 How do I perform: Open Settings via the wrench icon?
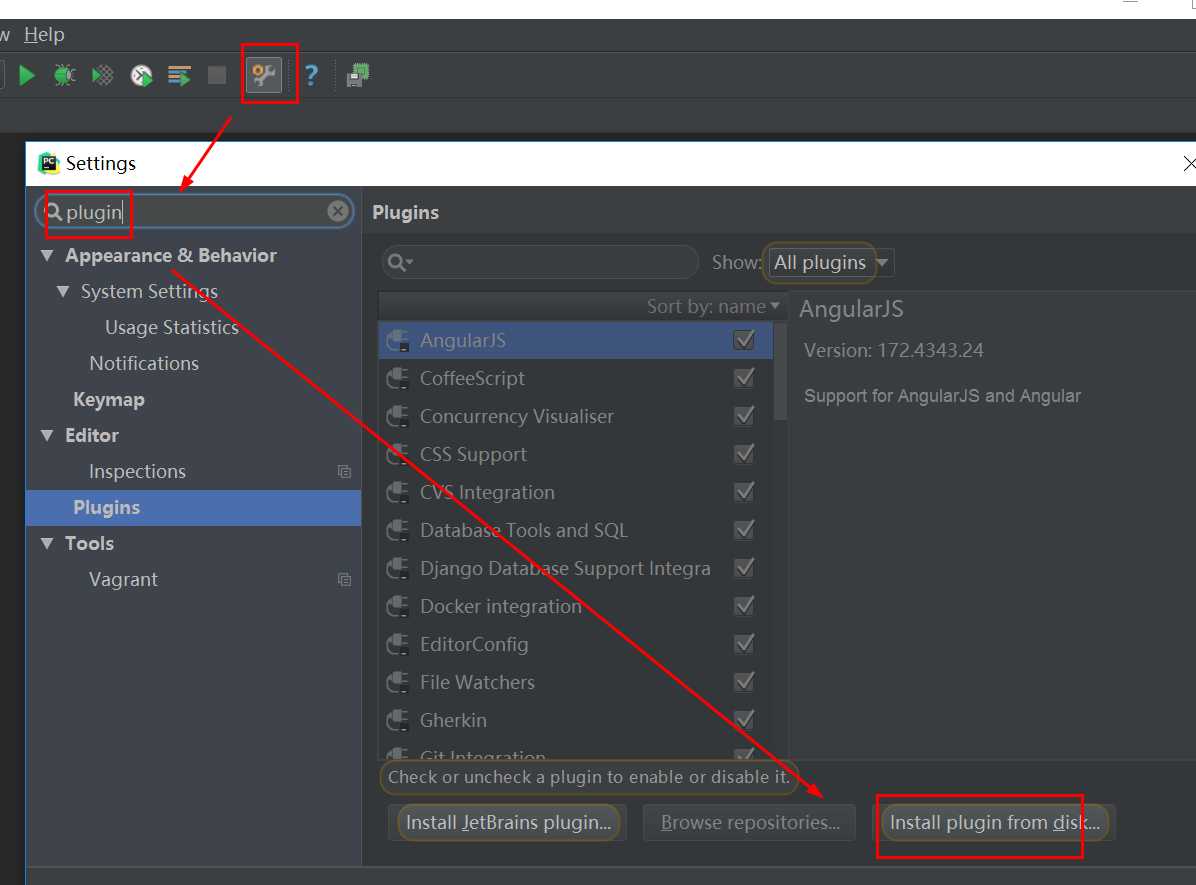click(x=264, y=75)
